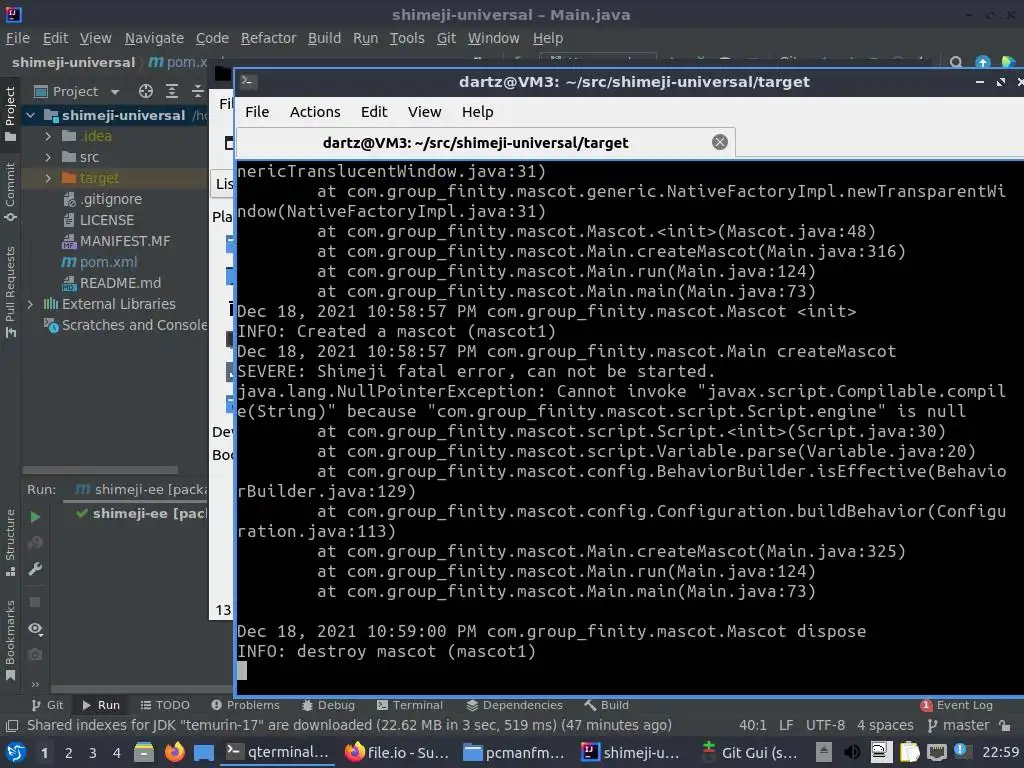The image size is (1024, 768).
Task: Click the volume speaker tray icon
Action: click(852, 753)
